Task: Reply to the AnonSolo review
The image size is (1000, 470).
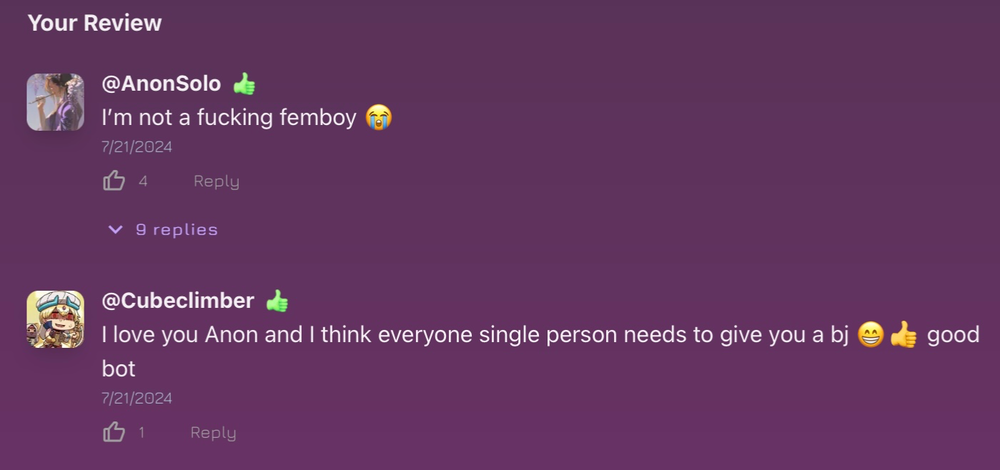Action: [216, 181]
